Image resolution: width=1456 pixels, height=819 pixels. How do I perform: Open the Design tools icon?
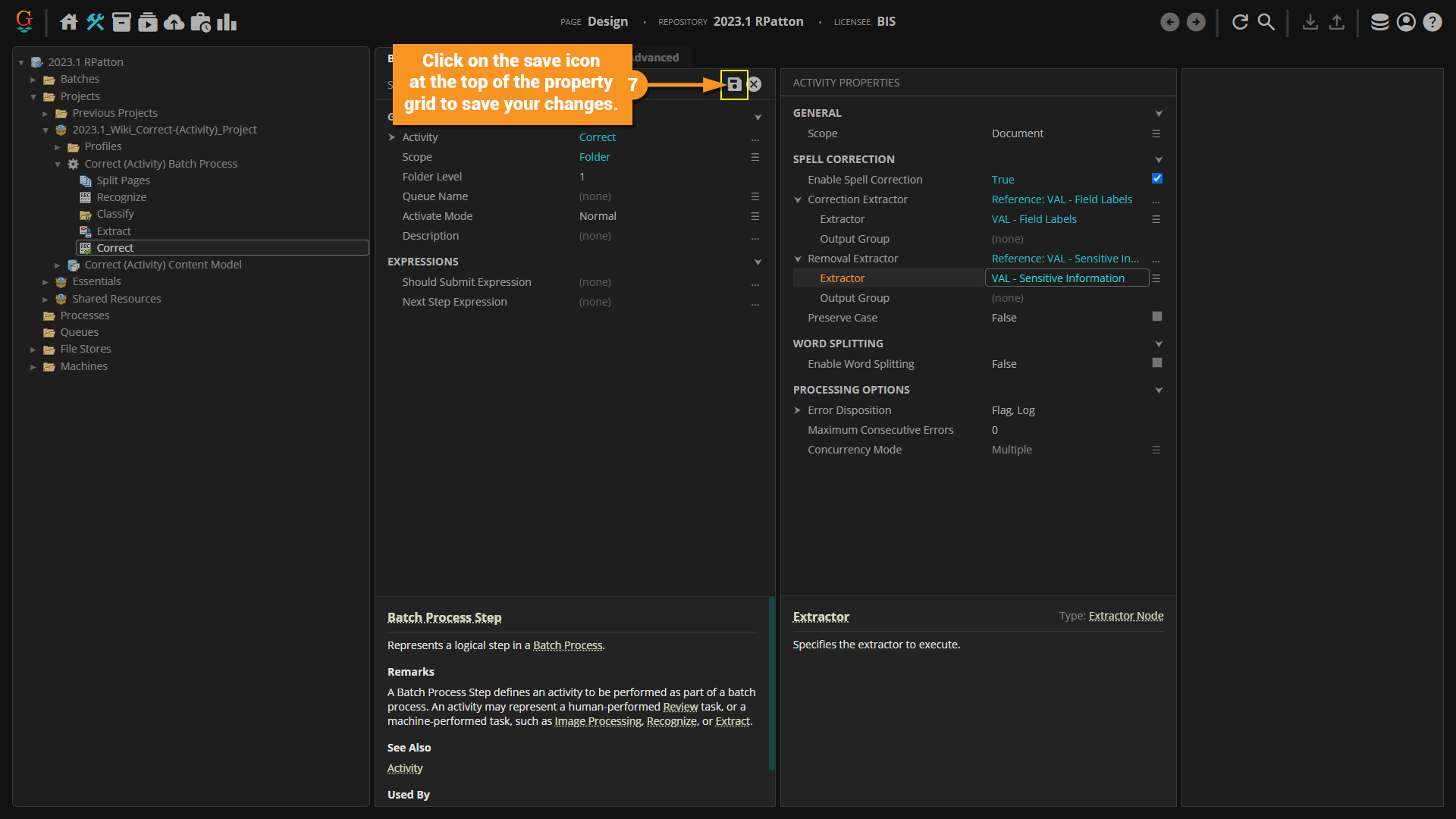coord(96,22)
